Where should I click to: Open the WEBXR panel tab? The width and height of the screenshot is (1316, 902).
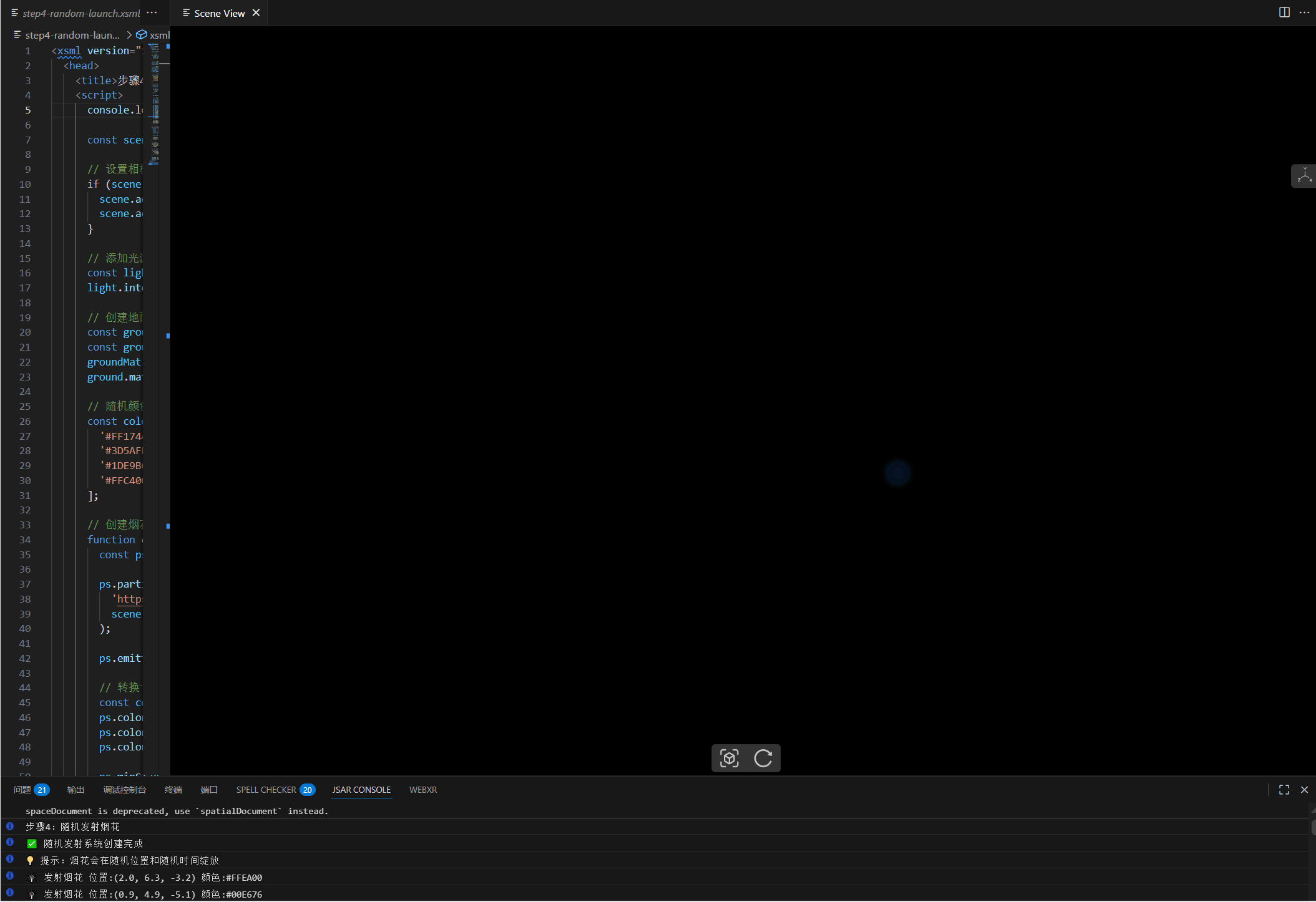(x=422, y=790)
